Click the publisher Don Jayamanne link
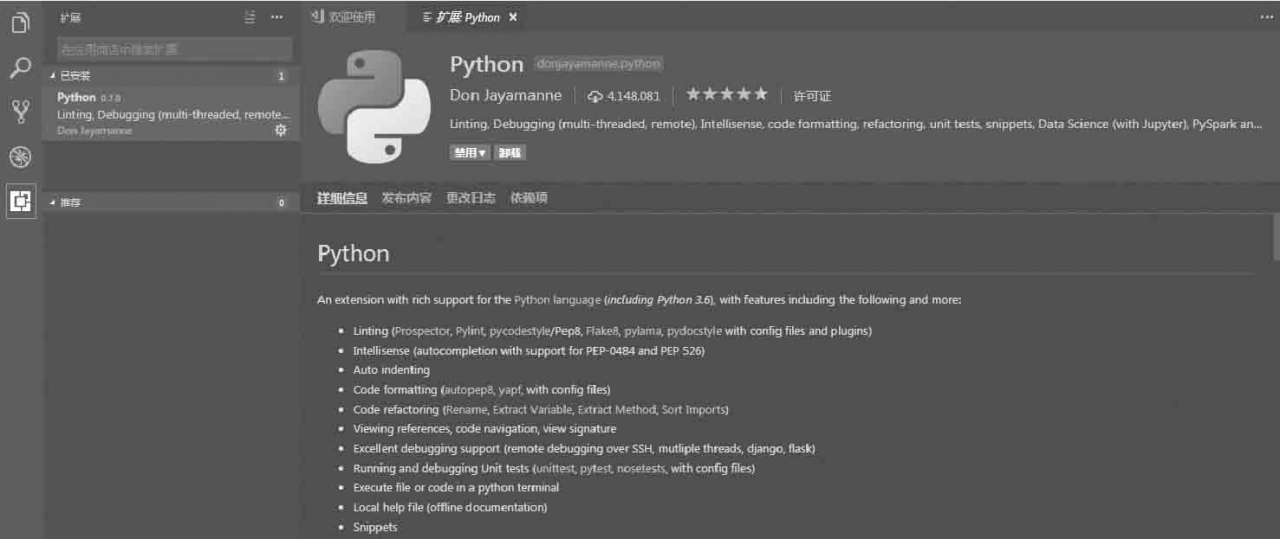 pyautogui.click(x=506, y=96)
